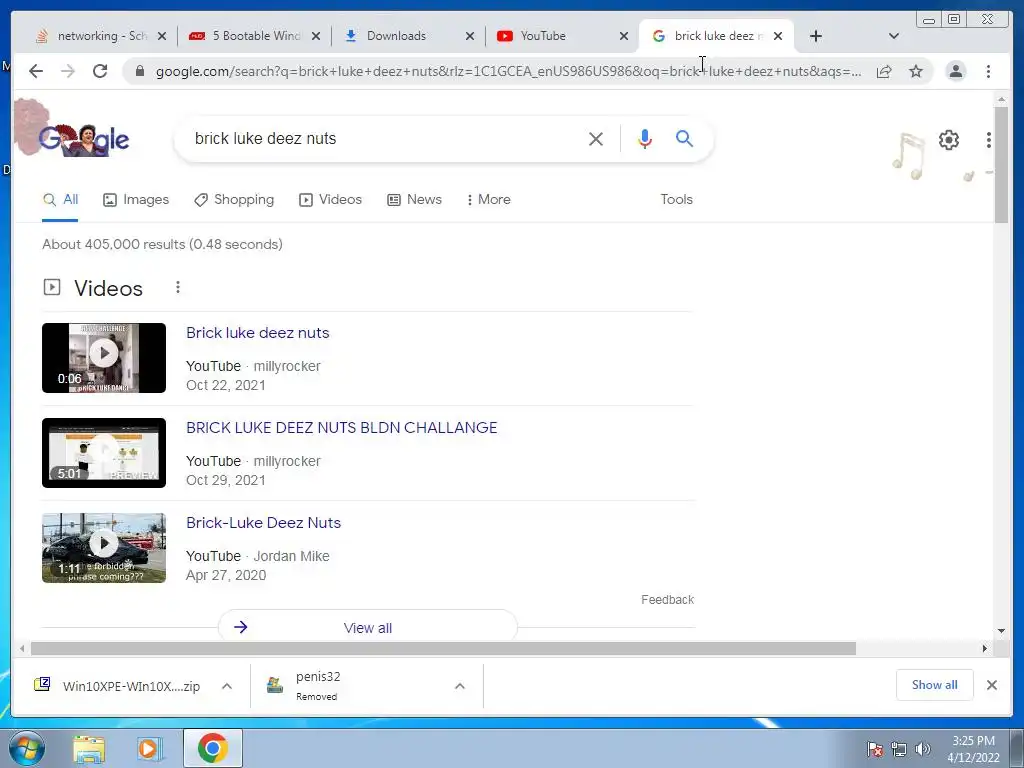Submit search with the magnifier icon

point(684,138)
